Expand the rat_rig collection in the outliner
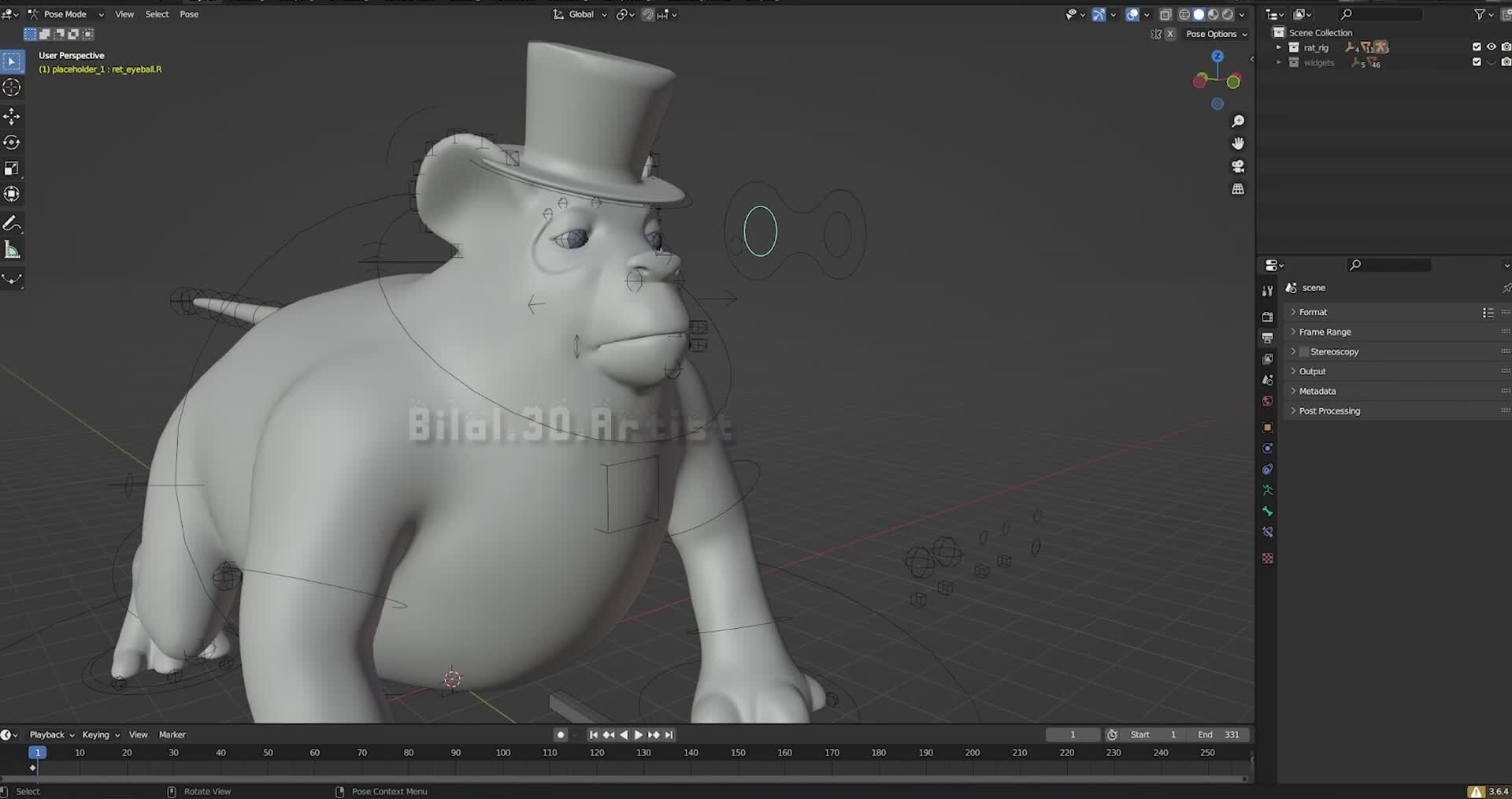The width and height of the screenshot is (1512, 799). pos(1278,47)
